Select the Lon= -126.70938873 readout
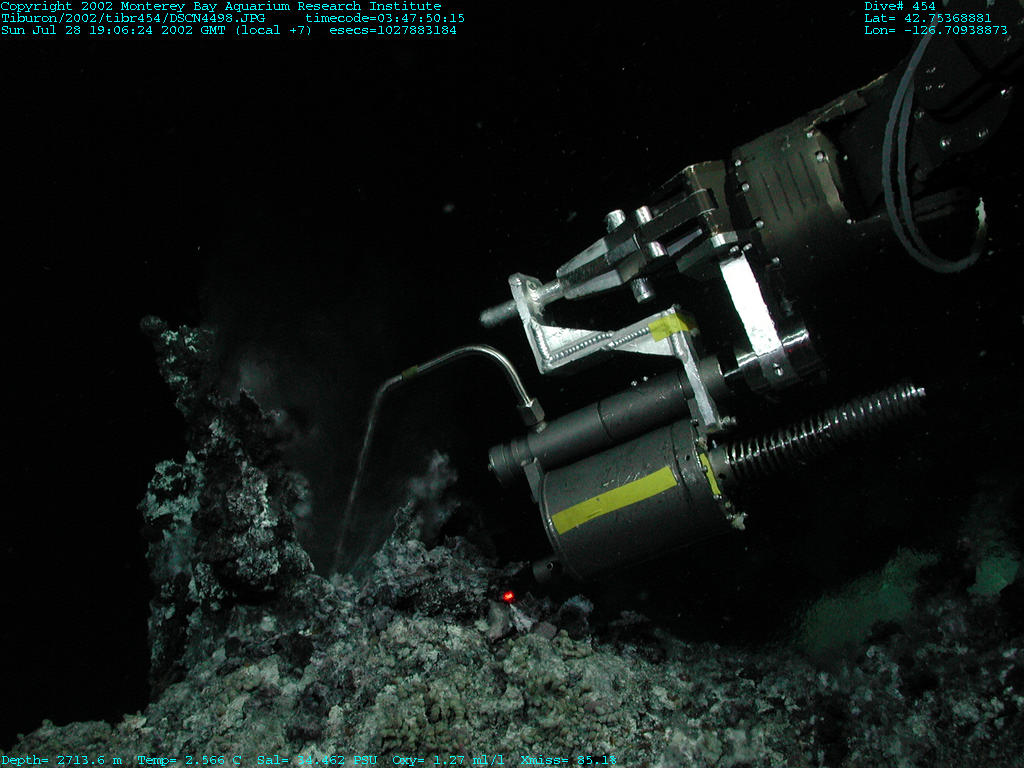1024x768 pixels. coord(935,30)
